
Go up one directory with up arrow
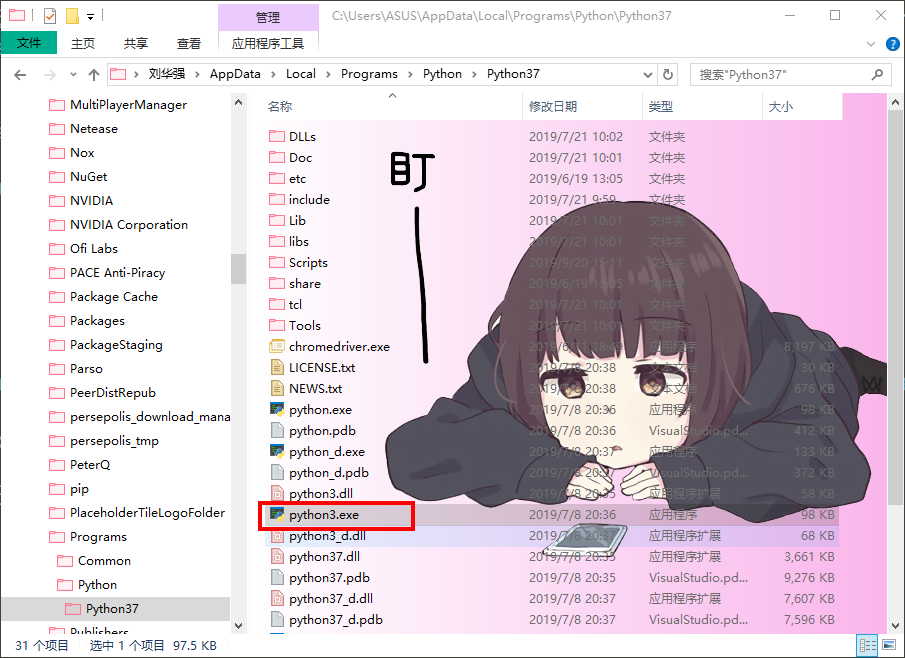[x=94, y=74]
